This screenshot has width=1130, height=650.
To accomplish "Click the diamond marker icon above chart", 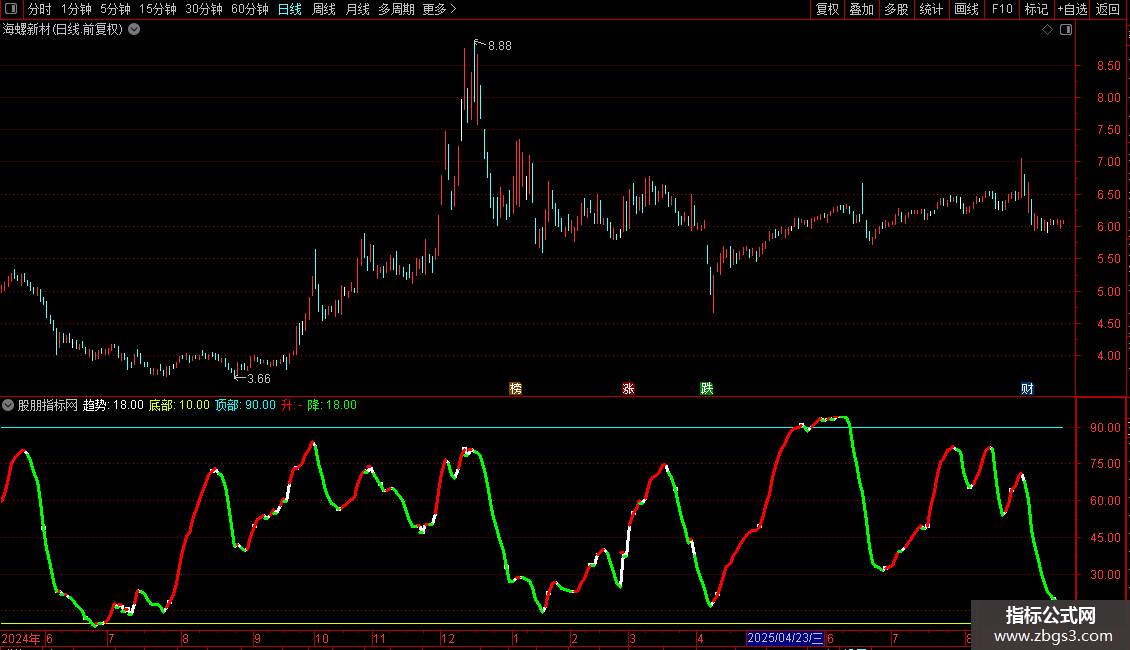I will point(1048,30).
